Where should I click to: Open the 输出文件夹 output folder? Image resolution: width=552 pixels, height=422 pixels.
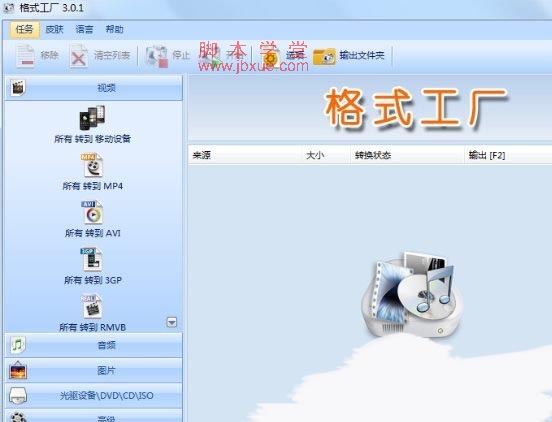pos(325,56)
